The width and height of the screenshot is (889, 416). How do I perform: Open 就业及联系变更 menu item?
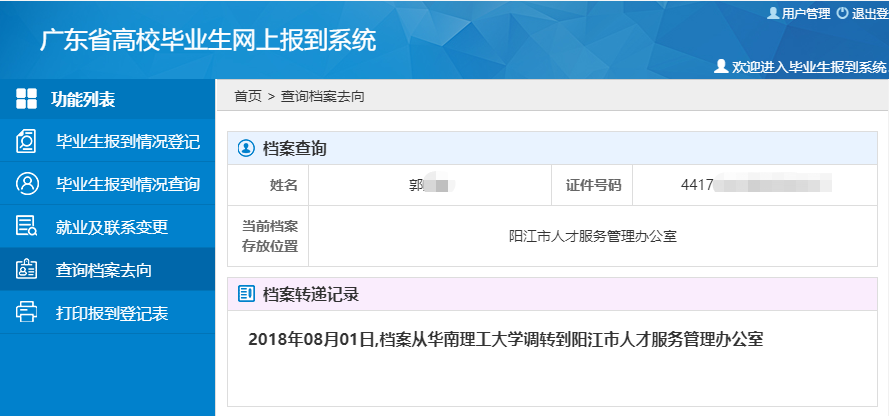pyautogui.click(x=111, y=227)
